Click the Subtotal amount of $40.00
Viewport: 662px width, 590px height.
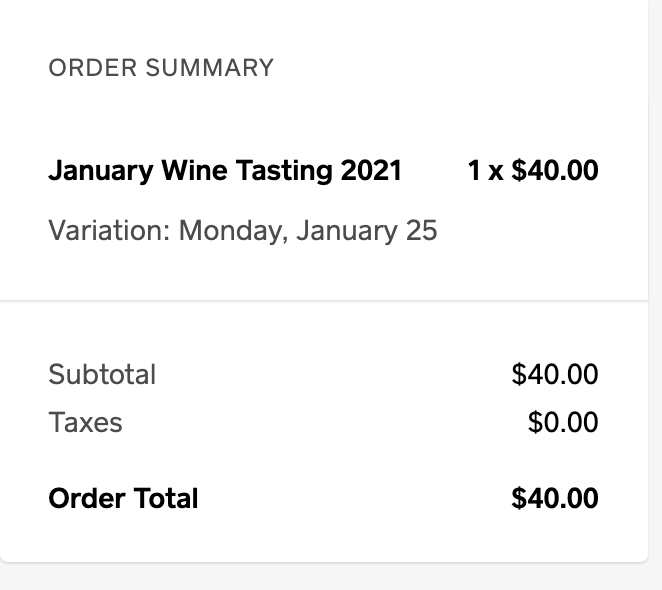coord(554,375)
